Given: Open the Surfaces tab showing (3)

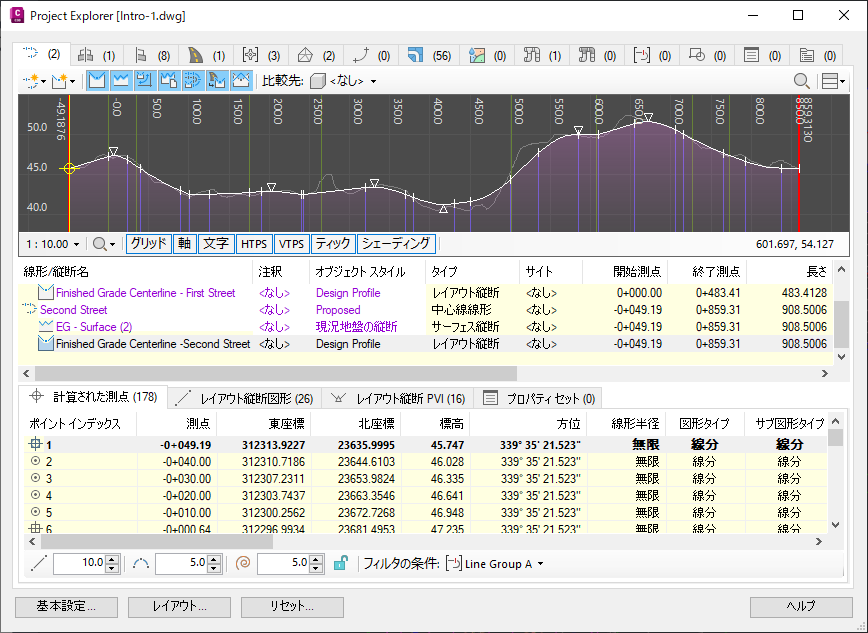Looking at the screenshot, I should (x=261, y=54).
